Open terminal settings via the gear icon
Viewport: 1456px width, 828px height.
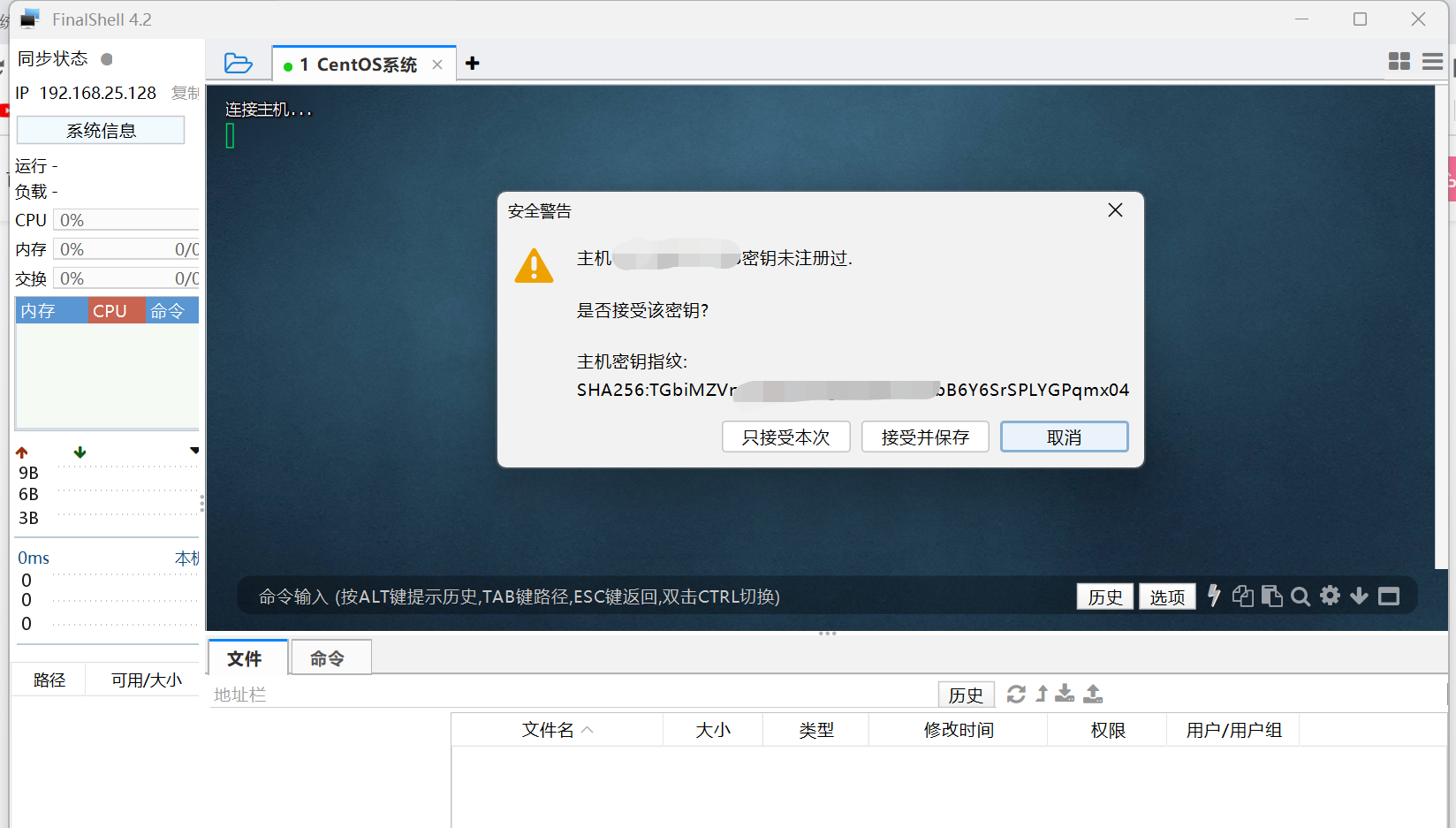(1330, 596)
